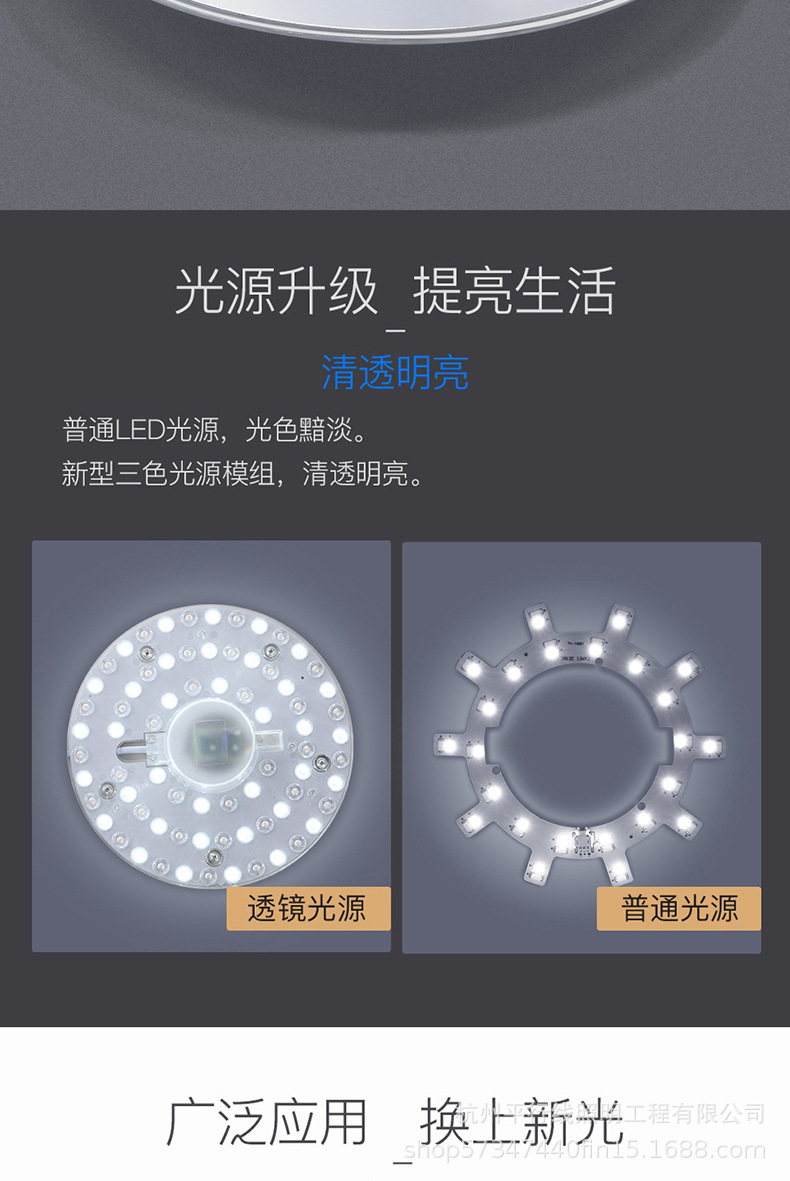Click the company name watermark text
Image resolution: width=790 pixels, height=1181 pixels.
click(612, 1113)
